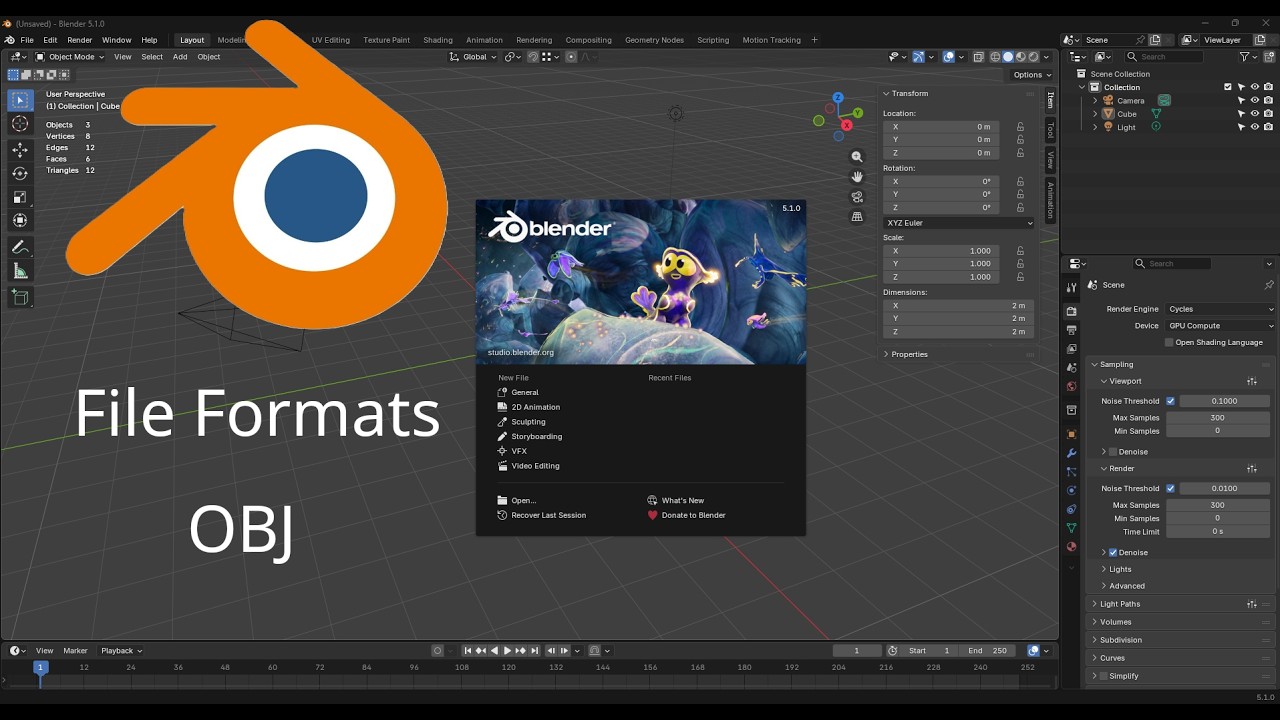Disable Light object in renders
Image resolution: width=1280 pixels, height=720 pixels.
click(x=1268, y=127)
